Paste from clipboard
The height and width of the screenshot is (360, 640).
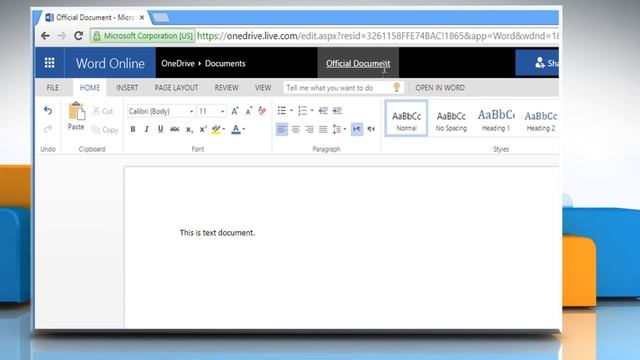point(76,116)
